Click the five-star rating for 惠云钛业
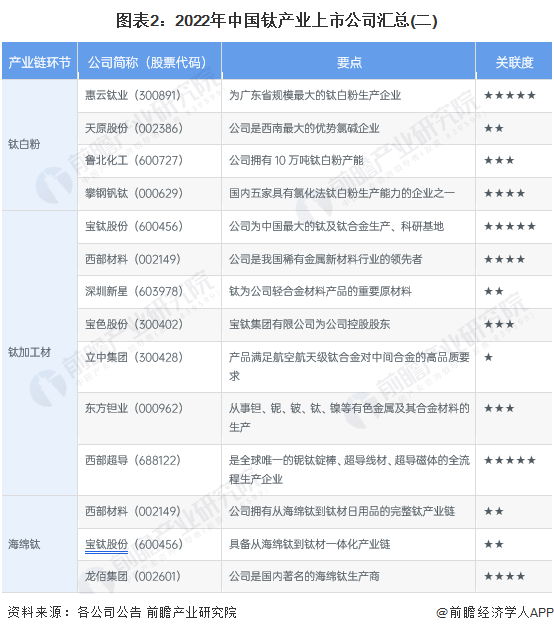The height and width of the screenshot is (633, 554). click(x=510, y=96)
